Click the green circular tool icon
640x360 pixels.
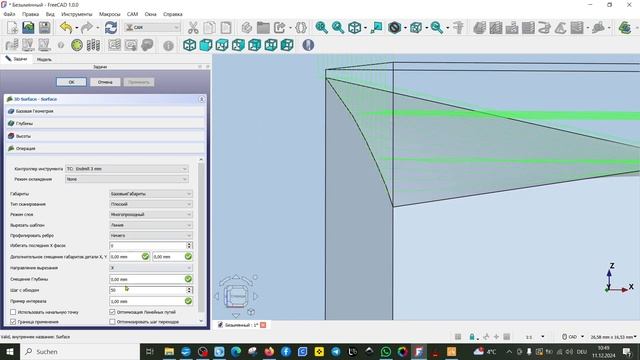pos(77,45)
